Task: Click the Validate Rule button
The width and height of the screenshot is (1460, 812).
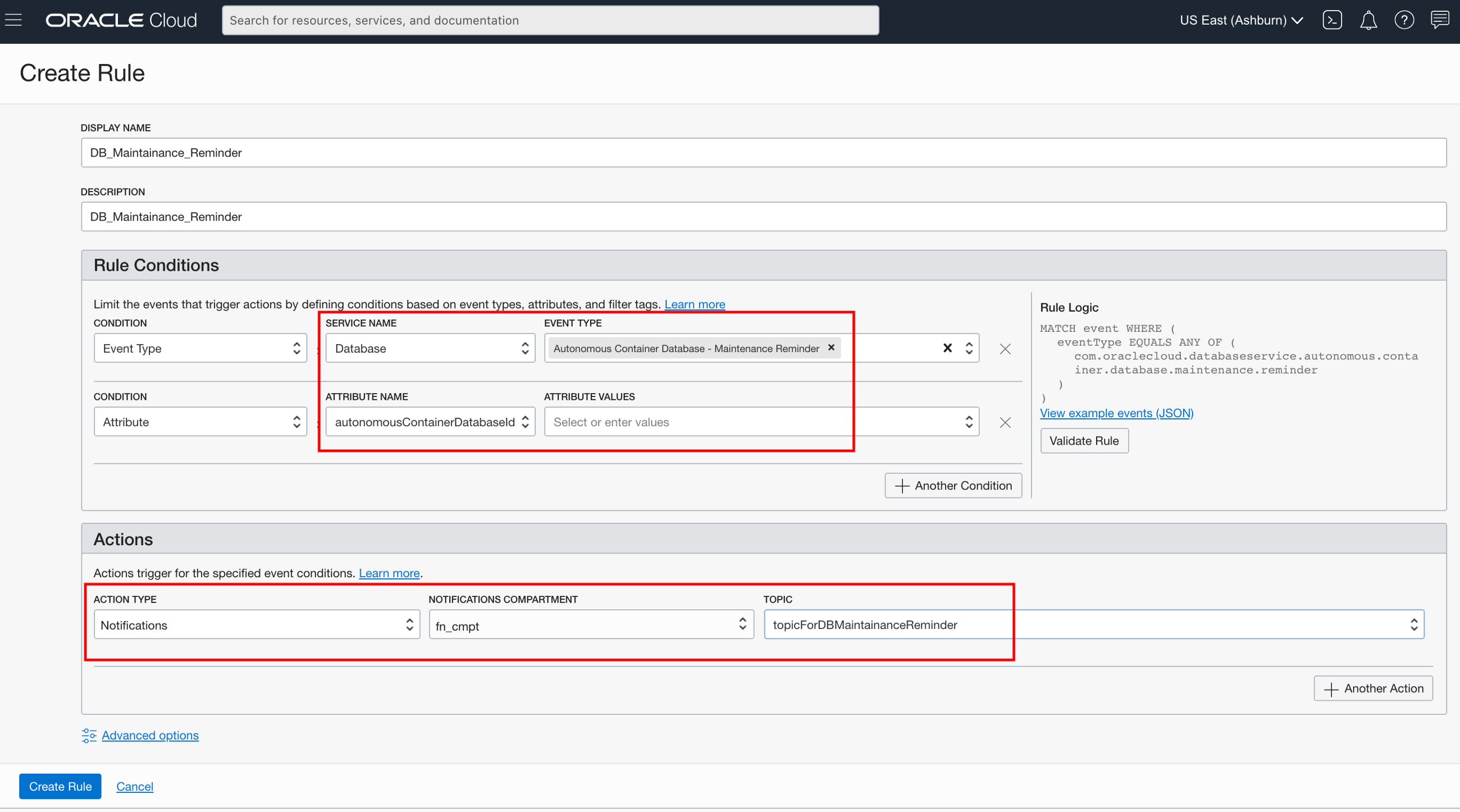Action: point(1084,441)
